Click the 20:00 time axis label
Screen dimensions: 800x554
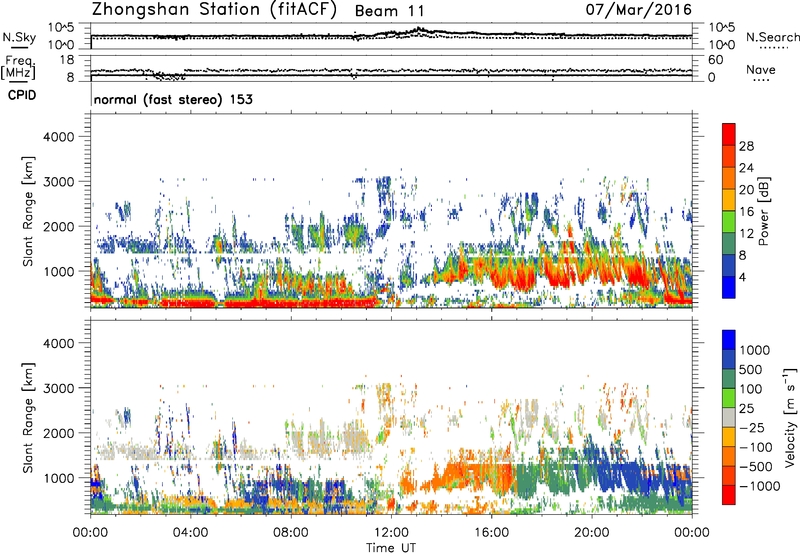click(591, 533)
